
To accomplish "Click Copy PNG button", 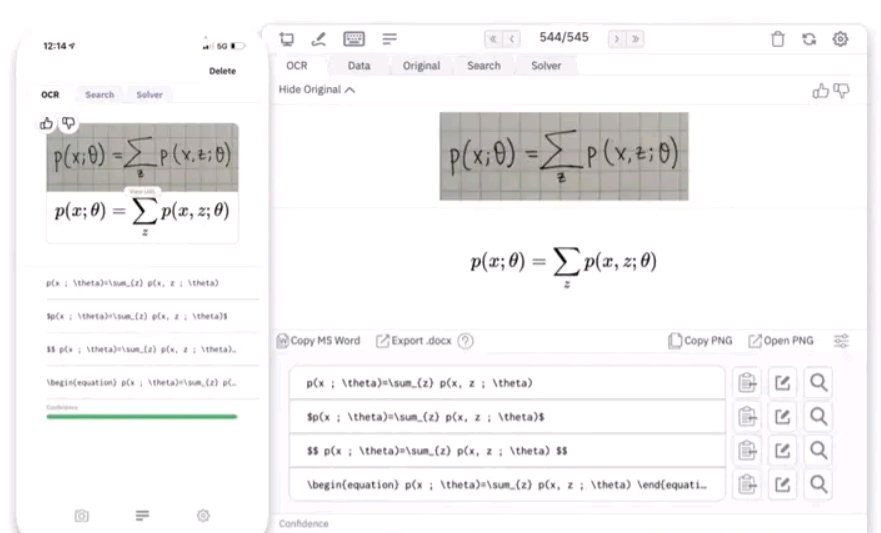I will 701,341.
